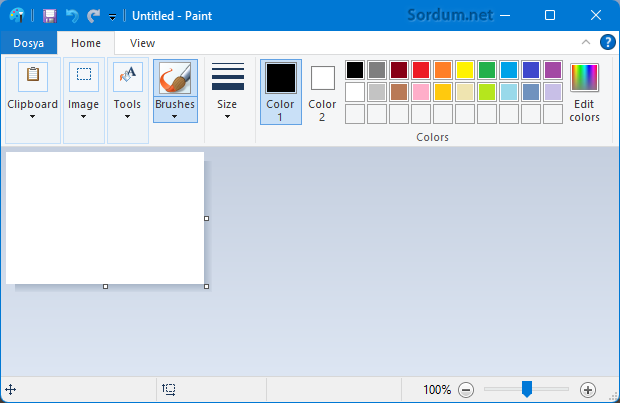Switch to the View tab
Image resolution: width=620 pixels, height=403 pixels.
(142, 43)
